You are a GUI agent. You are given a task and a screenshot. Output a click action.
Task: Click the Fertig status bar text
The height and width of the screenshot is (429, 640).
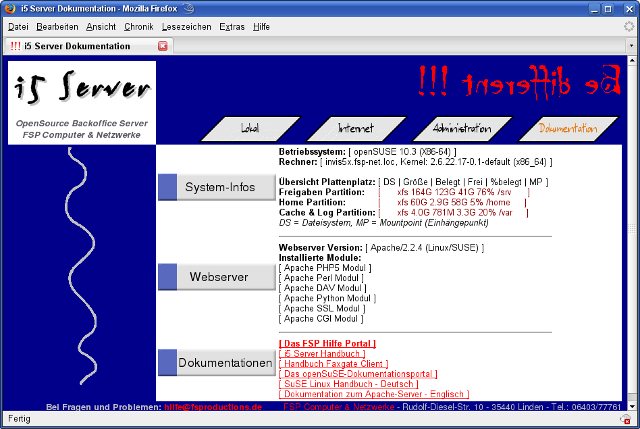19,419
